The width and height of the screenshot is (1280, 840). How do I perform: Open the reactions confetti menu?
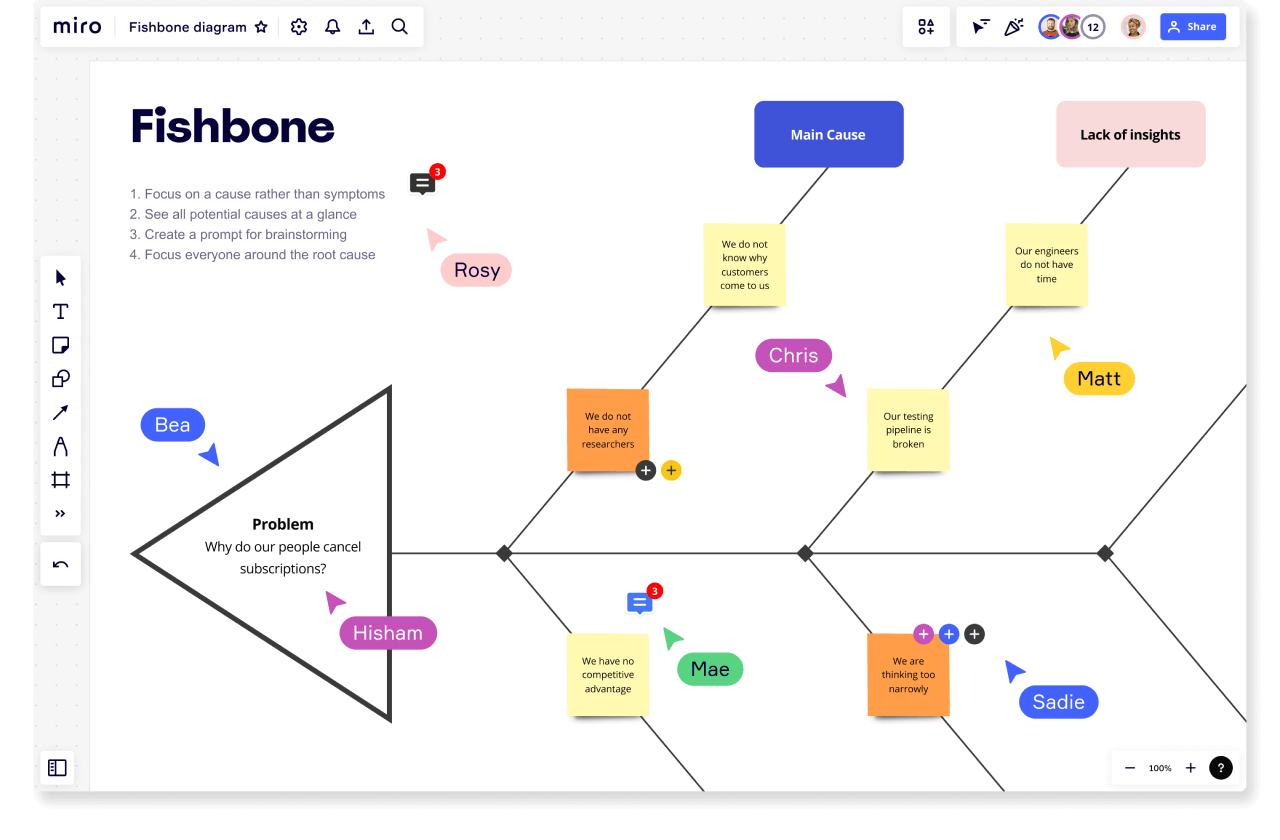click(1014, 26)
